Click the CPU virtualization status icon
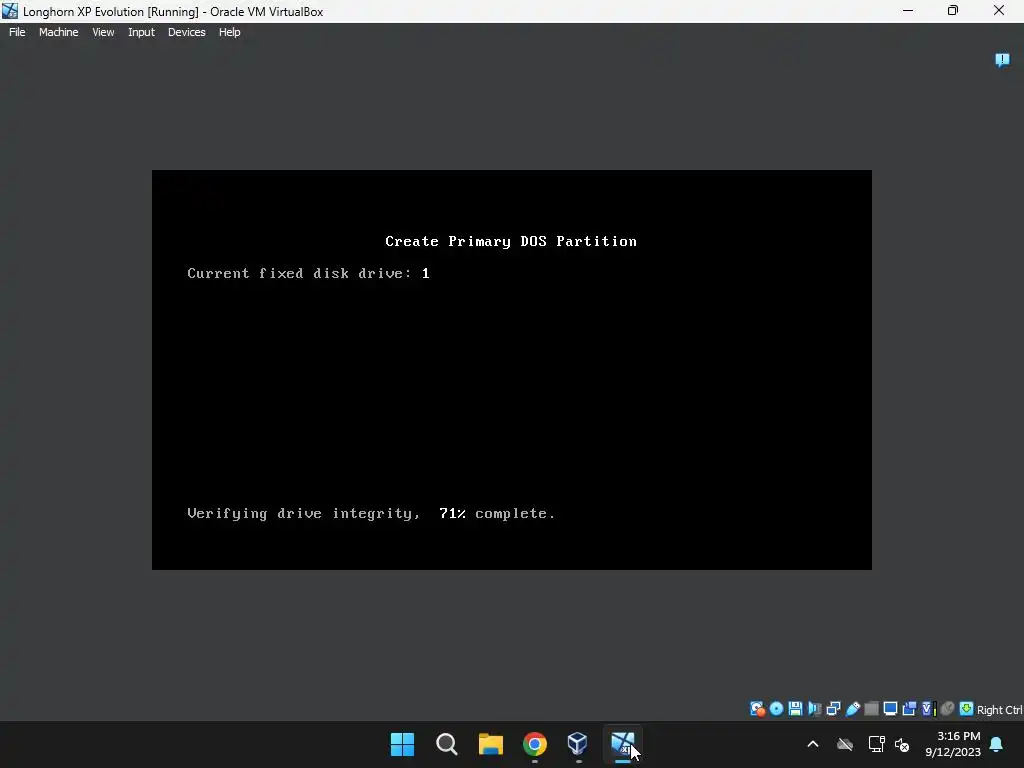 tap(928, 709)
